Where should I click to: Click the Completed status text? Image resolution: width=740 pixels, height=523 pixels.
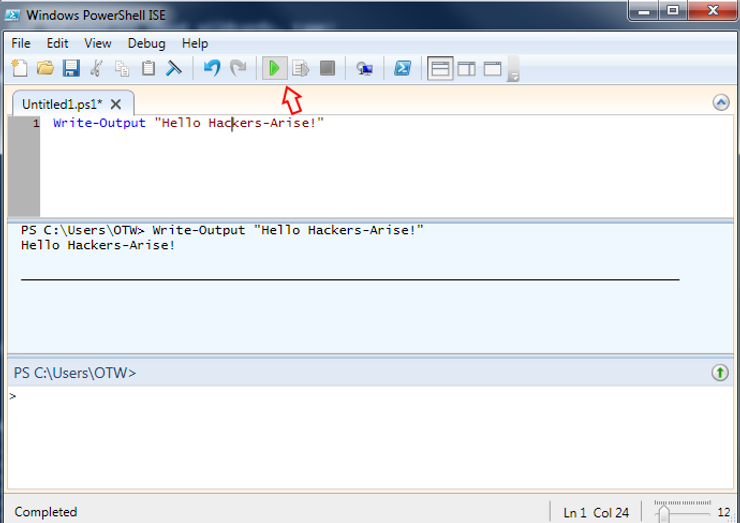coord(46,512)
